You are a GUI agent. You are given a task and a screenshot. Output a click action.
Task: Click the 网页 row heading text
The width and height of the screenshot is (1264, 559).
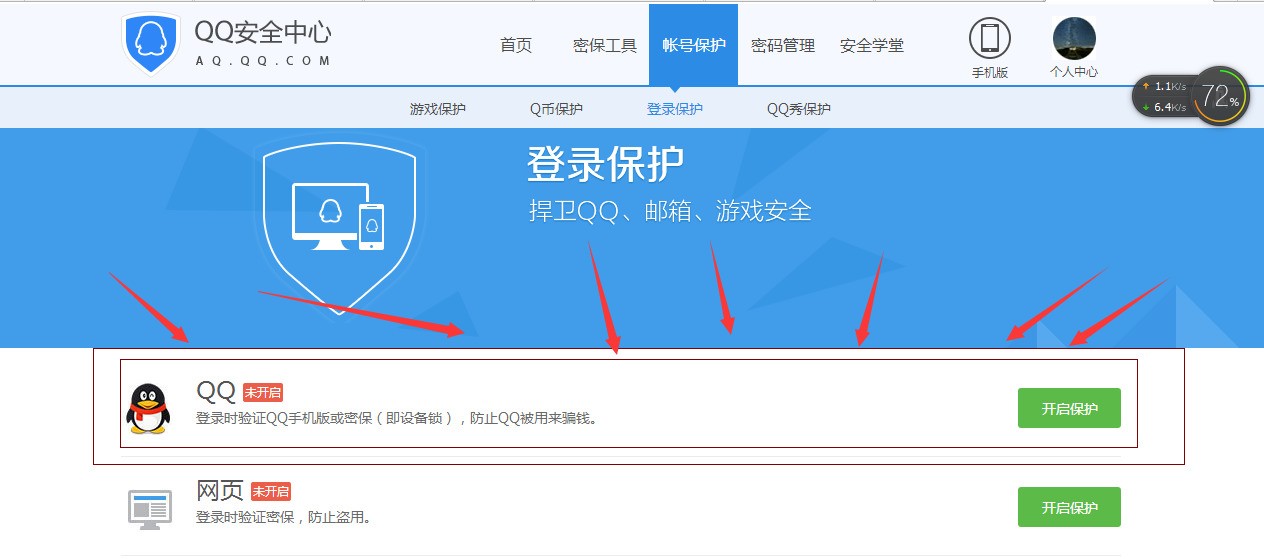(x=220, y=491)
